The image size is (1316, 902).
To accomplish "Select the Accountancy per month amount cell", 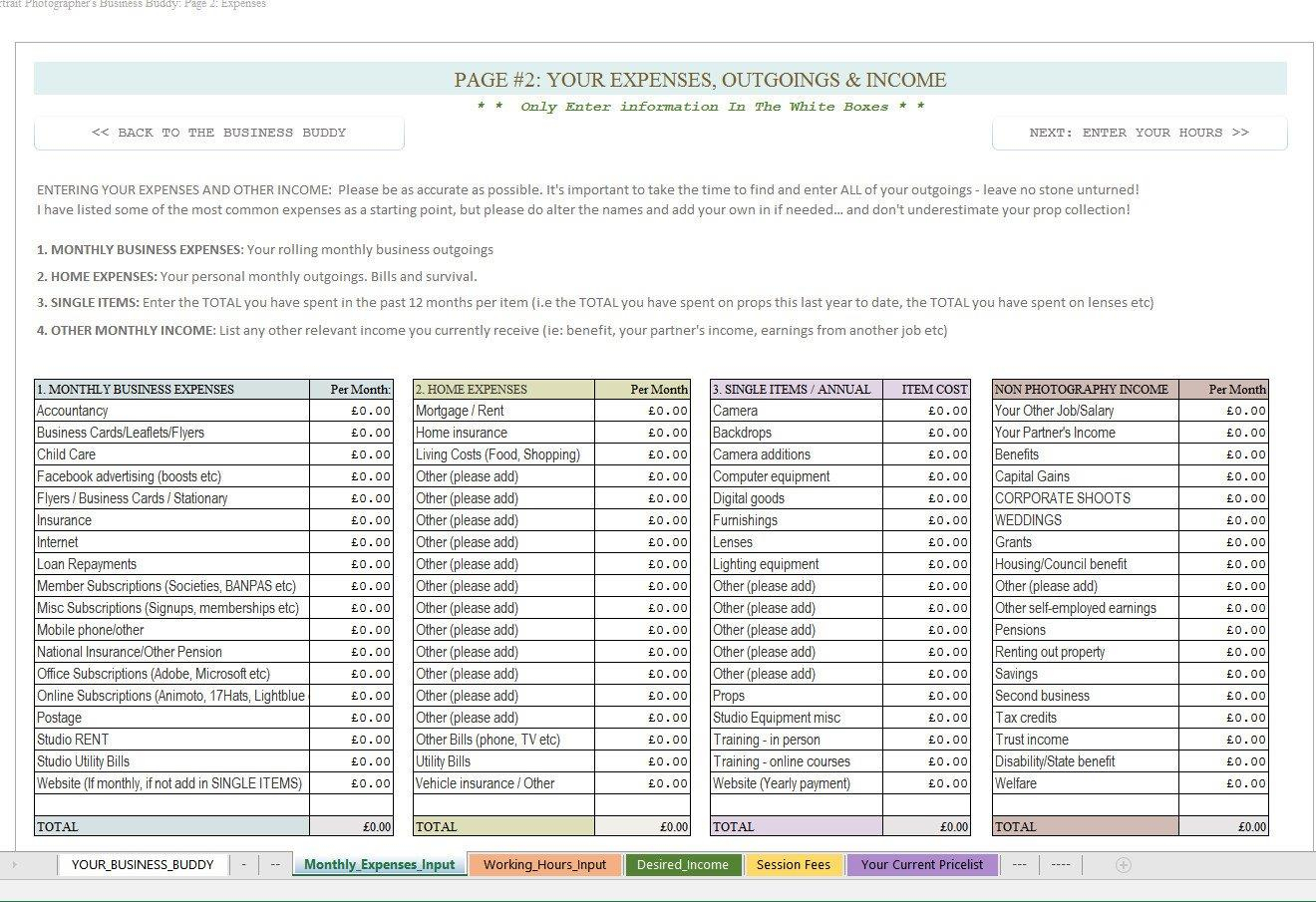I will 351,411.
